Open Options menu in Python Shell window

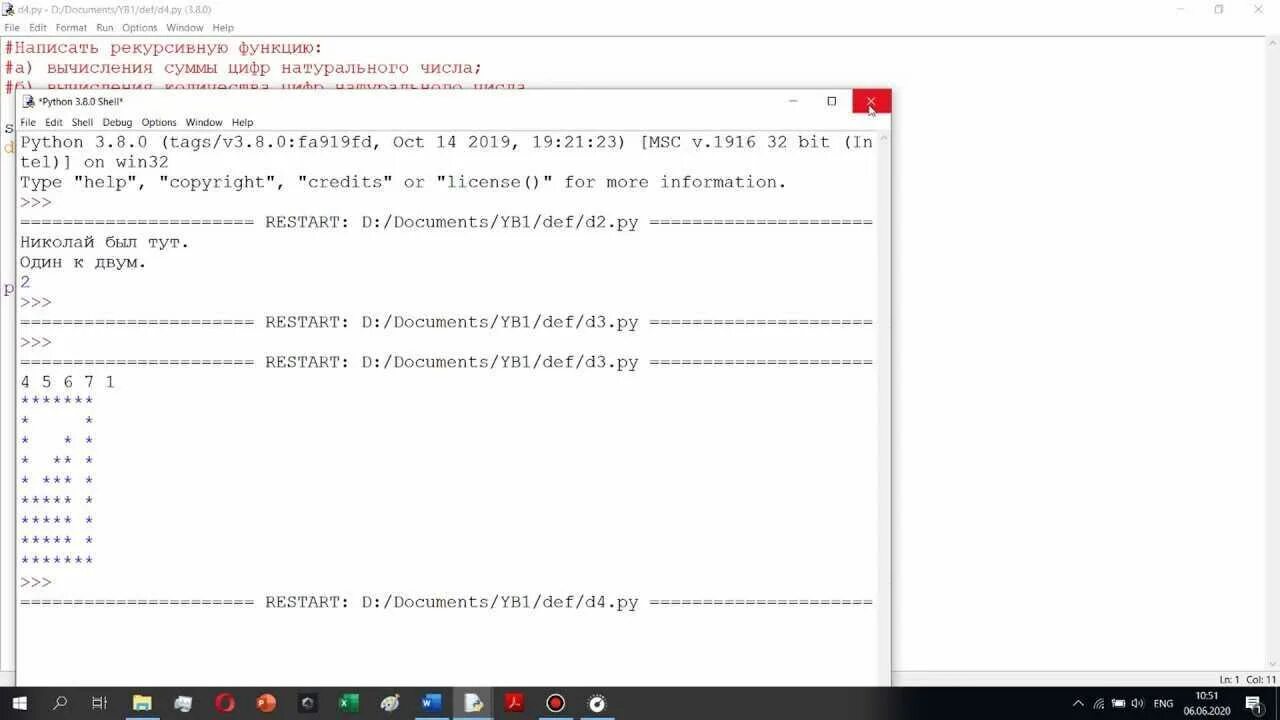coord(159,122)
